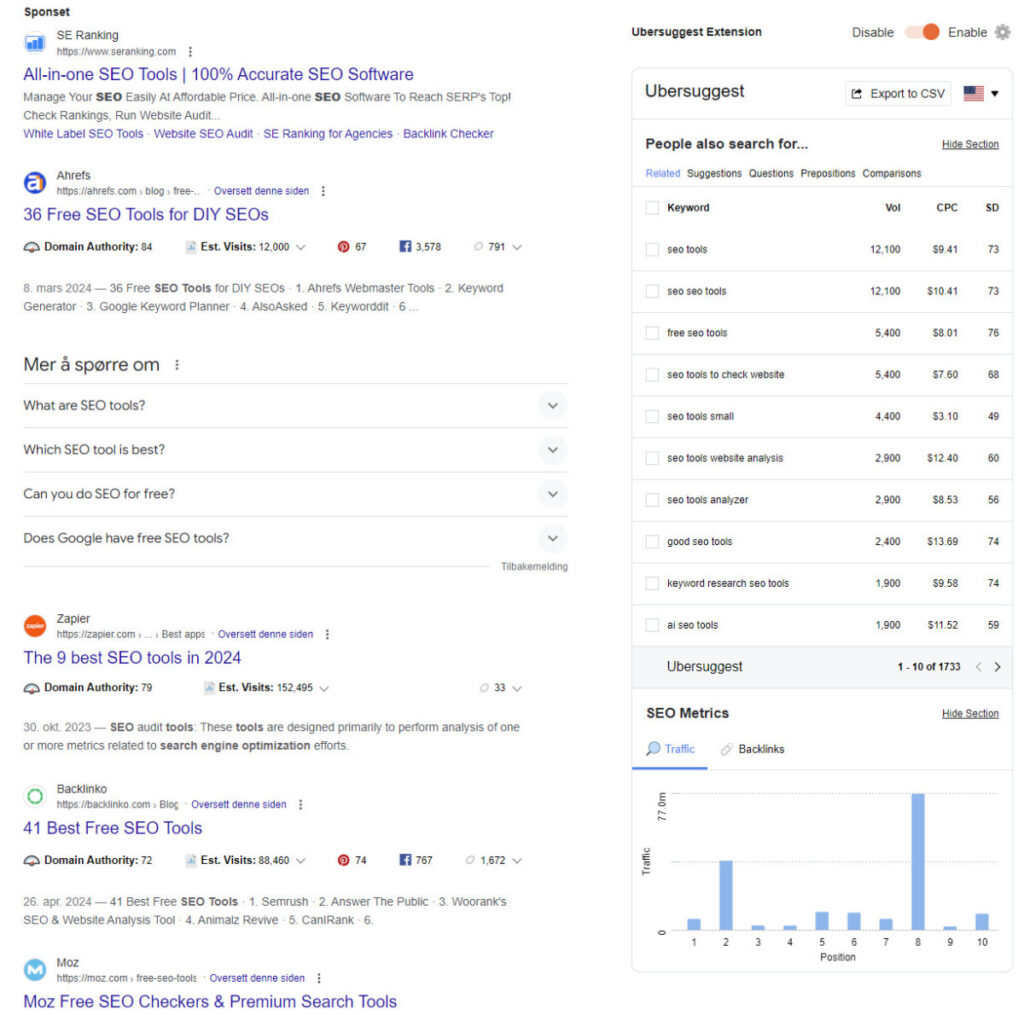Toggle the Ubersuggest Disable/Enable switch
1024x1015 pixels.
(x=922, y=32)
